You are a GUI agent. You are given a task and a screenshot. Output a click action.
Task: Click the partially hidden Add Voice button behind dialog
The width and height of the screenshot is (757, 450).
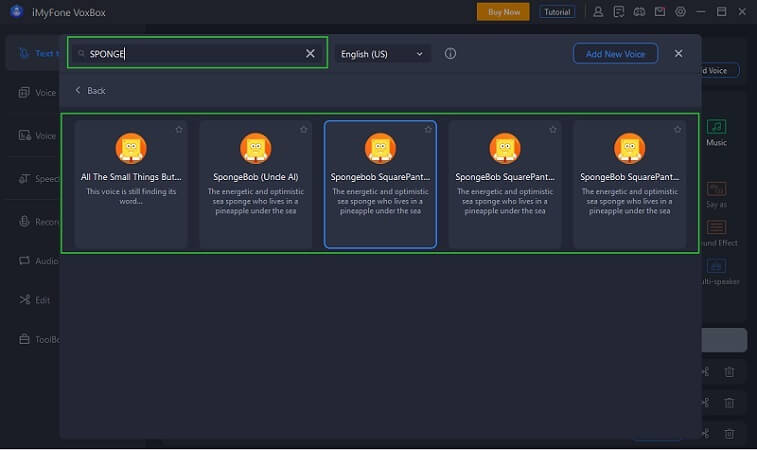pos(720,70)
